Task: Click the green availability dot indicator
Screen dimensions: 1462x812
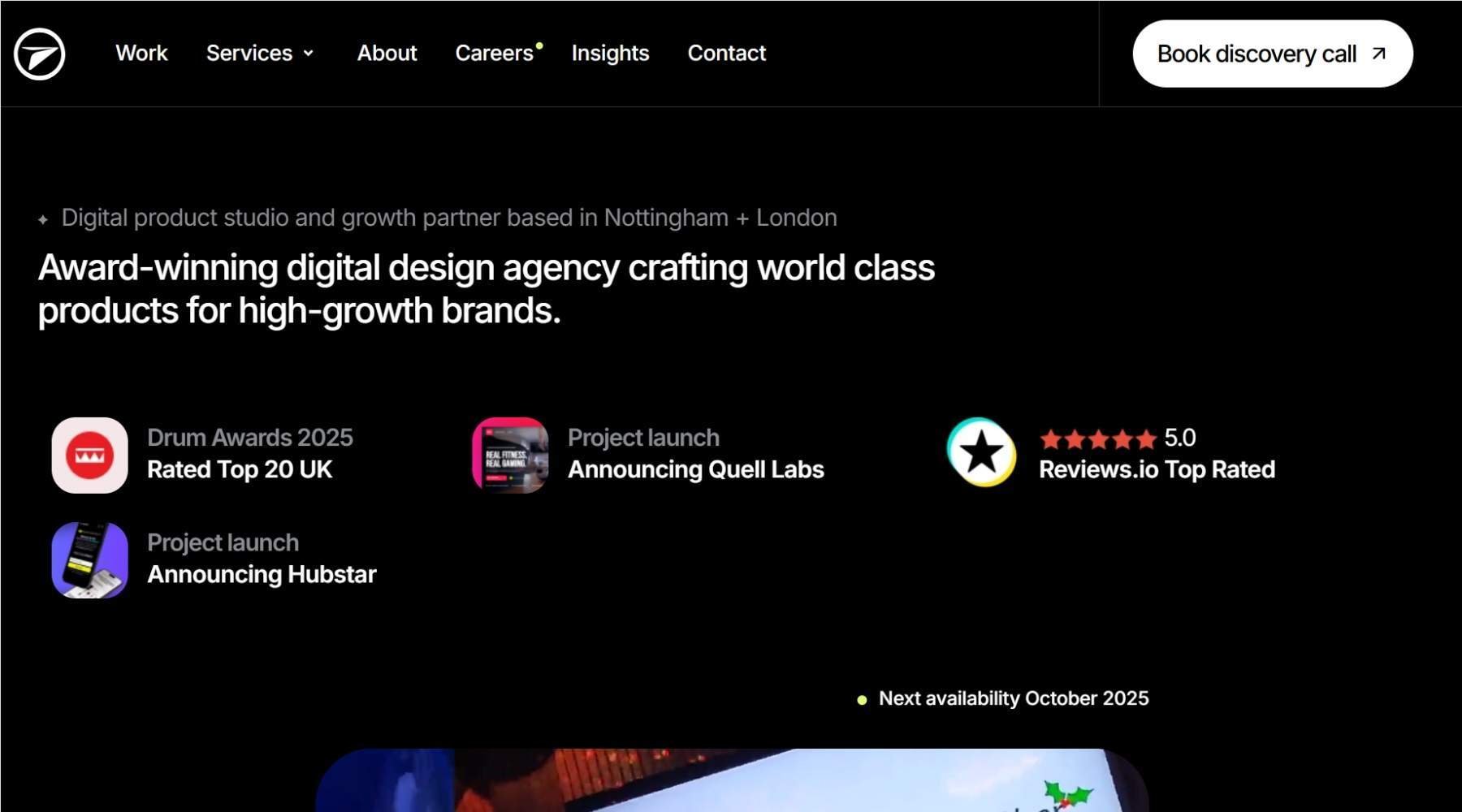Action: click(x=862, y=698)
